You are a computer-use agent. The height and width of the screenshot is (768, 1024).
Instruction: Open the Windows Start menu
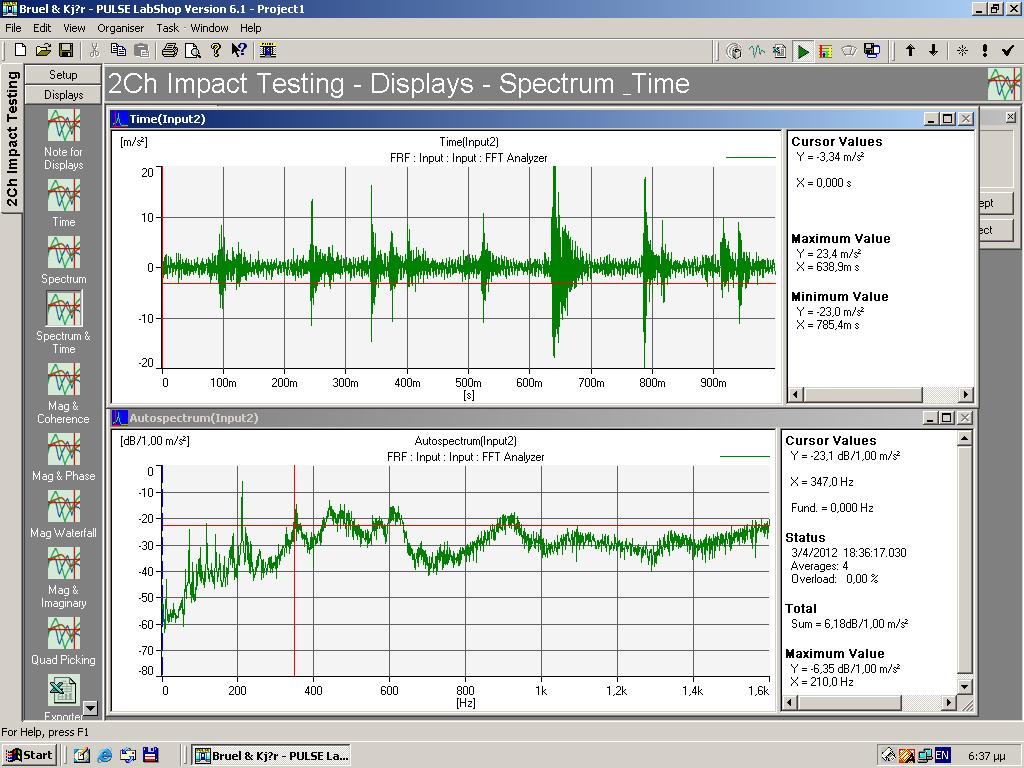29,756
